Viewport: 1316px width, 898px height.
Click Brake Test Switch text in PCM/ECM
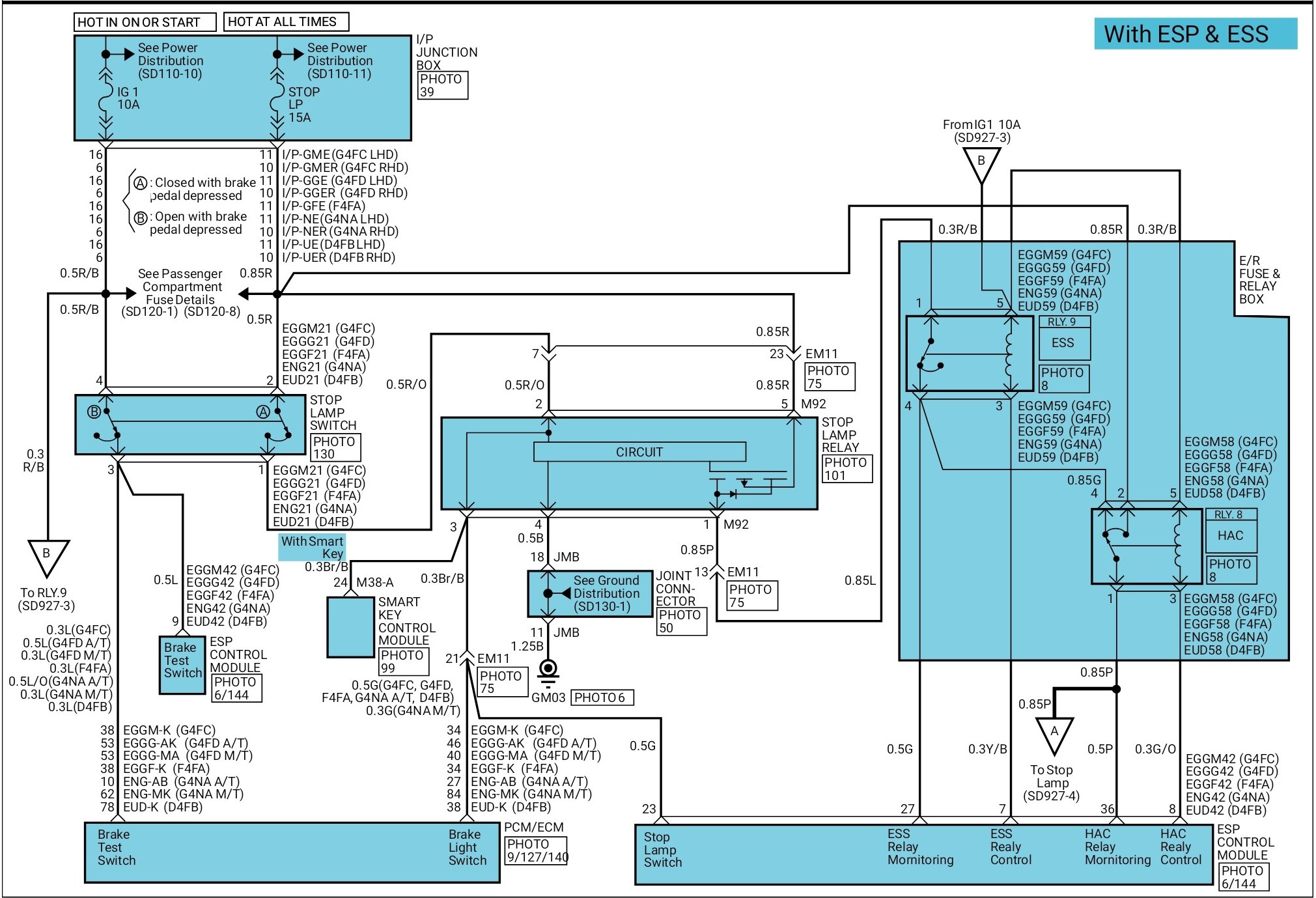[117, 847]
